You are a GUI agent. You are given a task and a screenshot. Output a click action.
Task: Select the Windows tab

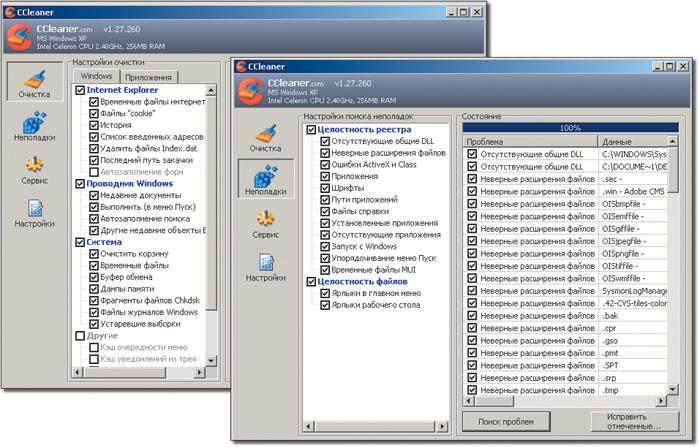(96, 76)
